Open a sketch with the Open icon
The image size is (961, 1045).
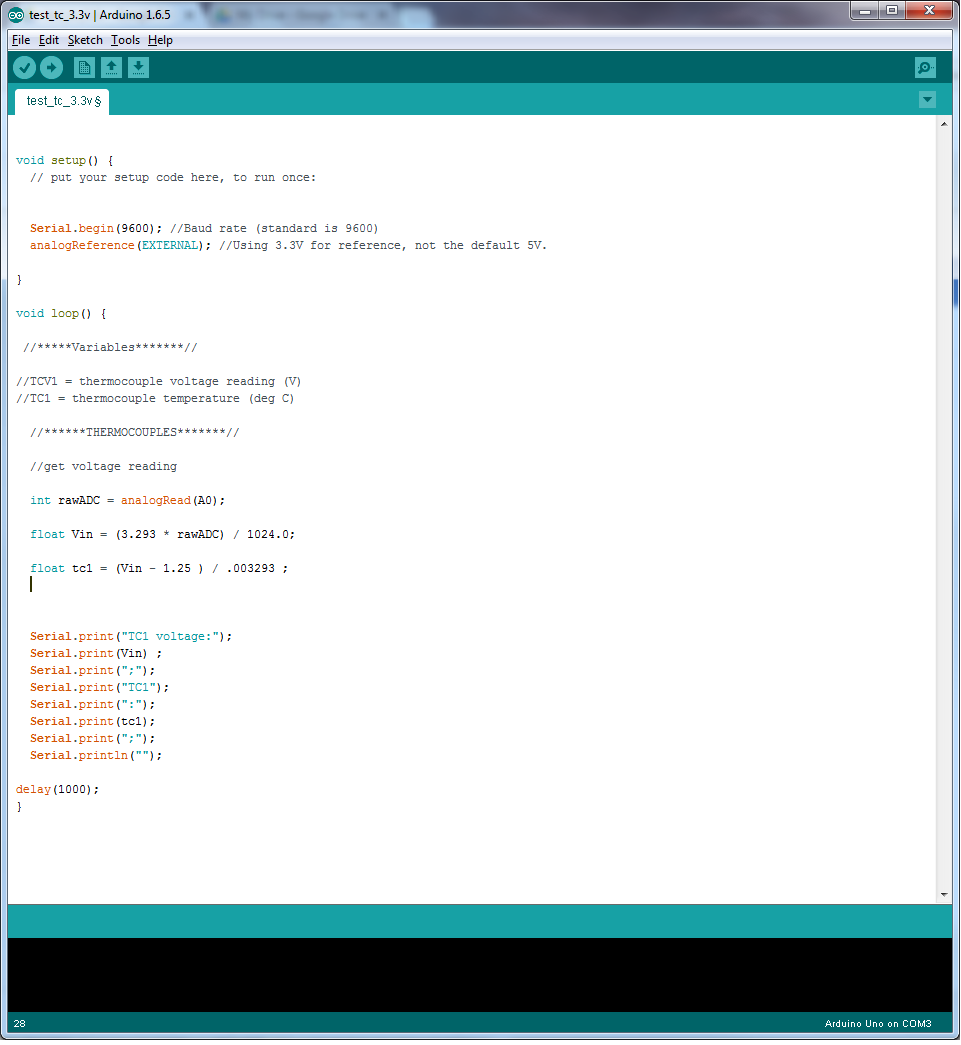[x=111, y=67]
